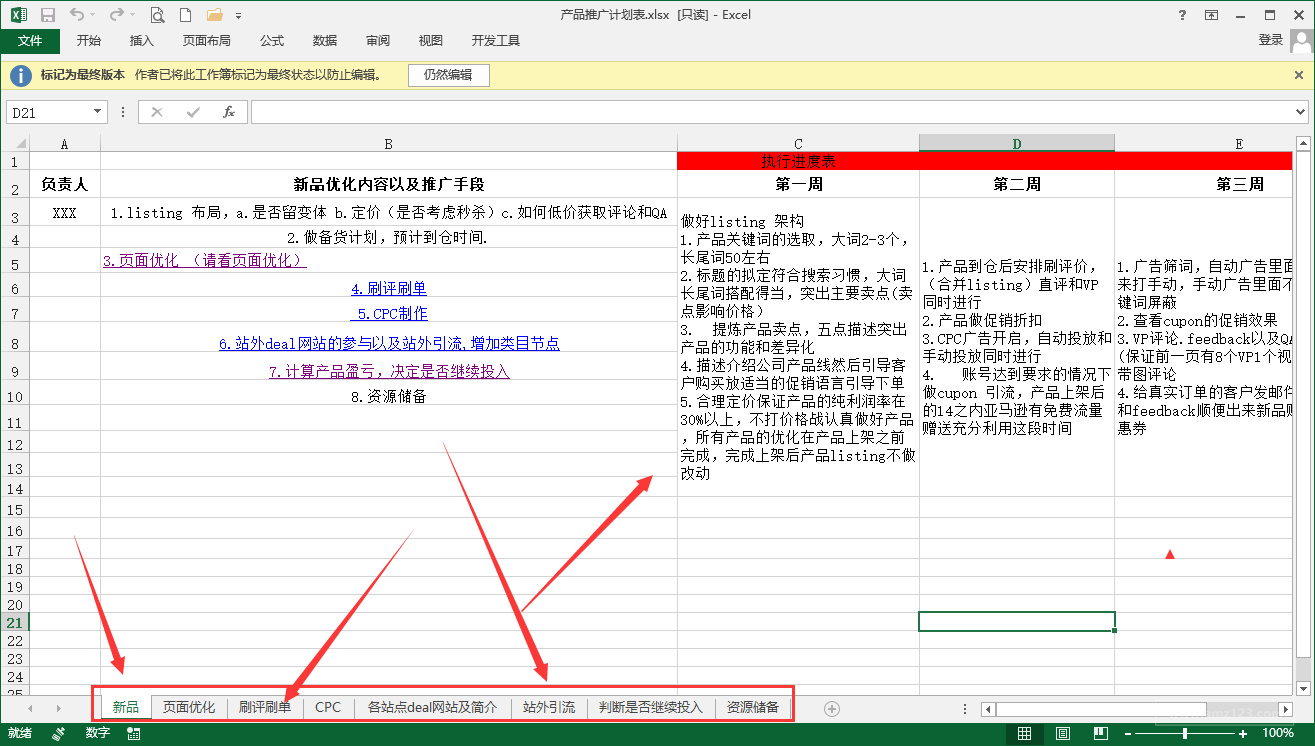Follow the 7.计算产品盈亏 hyperlink
This screenshot has width=1315, height=746.
tap(389, 371)
